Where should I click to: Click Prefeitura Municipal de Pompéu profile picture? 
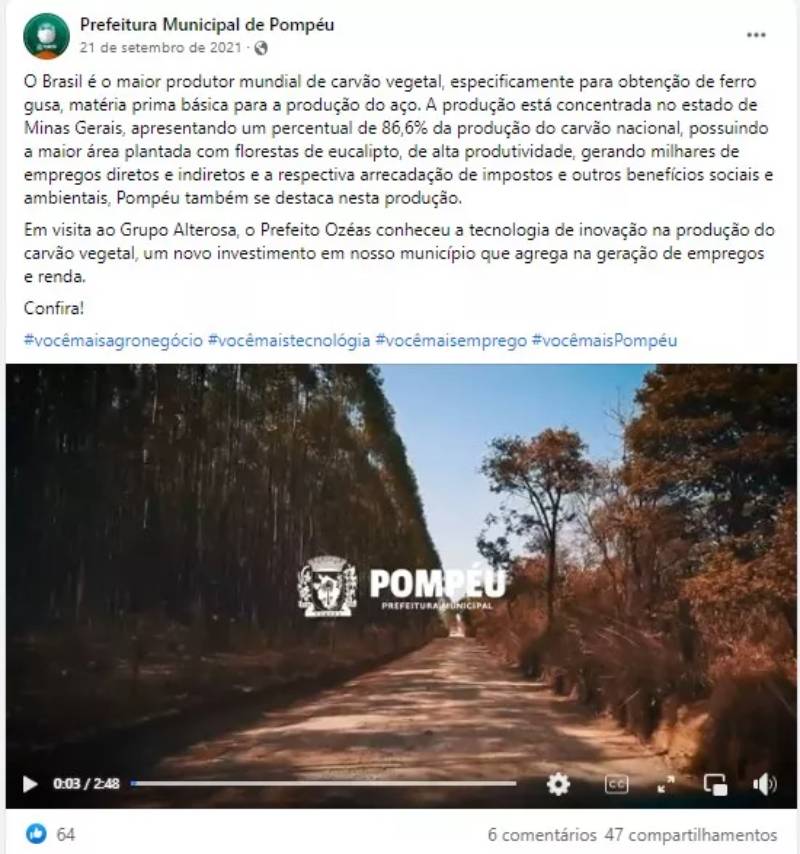point(46,36)
